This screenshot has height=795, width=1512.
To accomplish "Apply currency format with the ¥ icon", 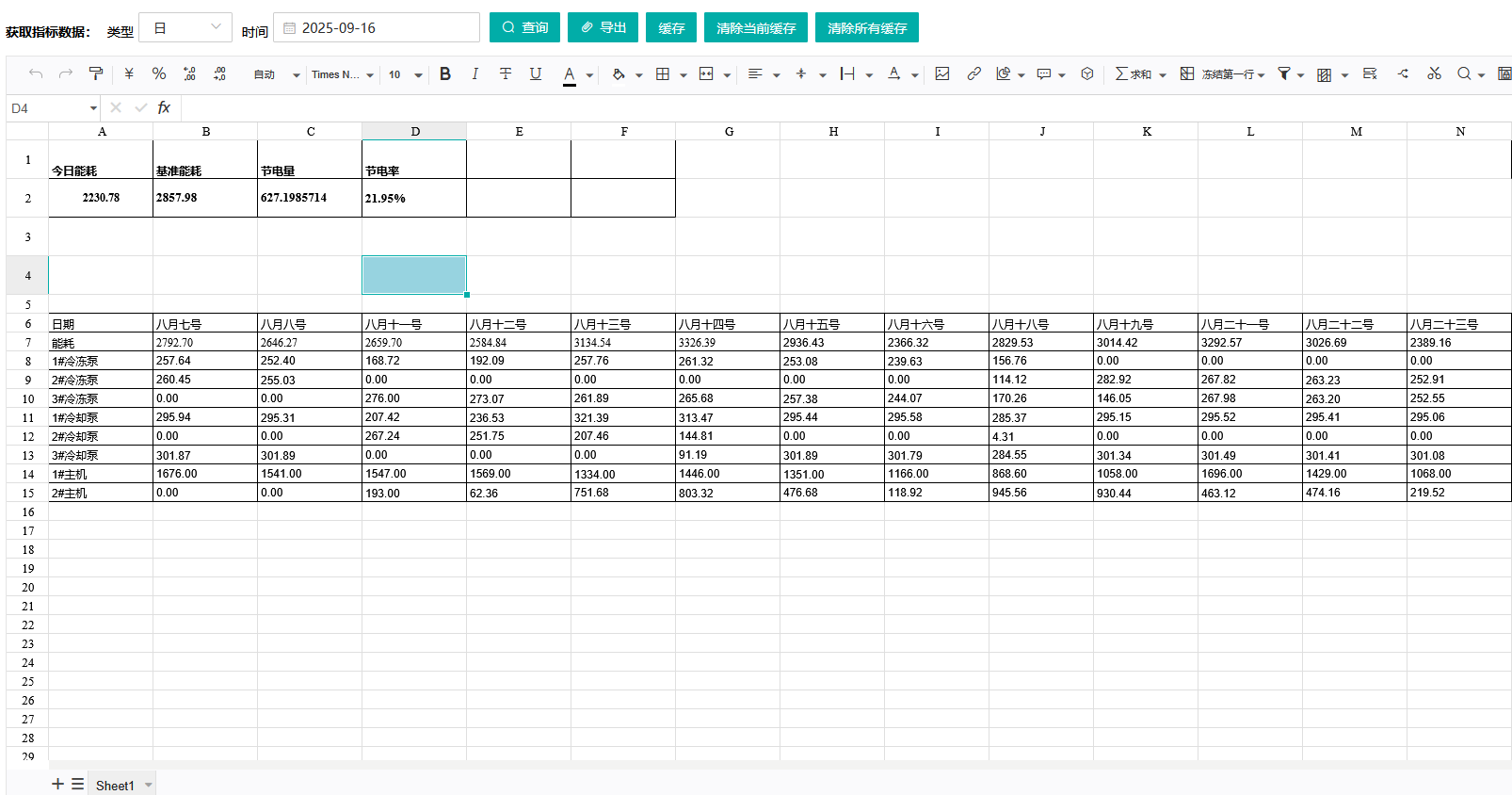I will tap(129, 73).
